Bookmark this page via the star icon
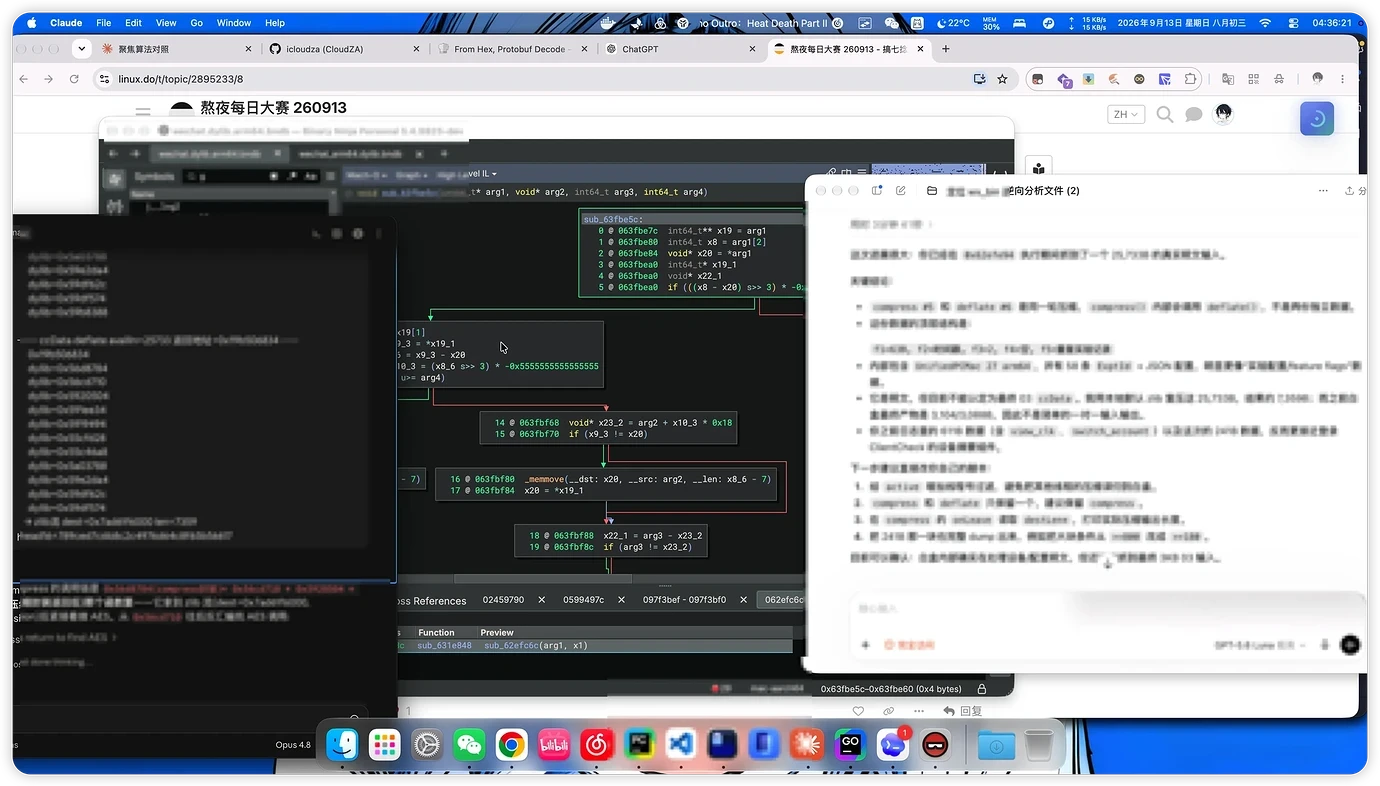1380x786 pixels. tap(1002, 79)
